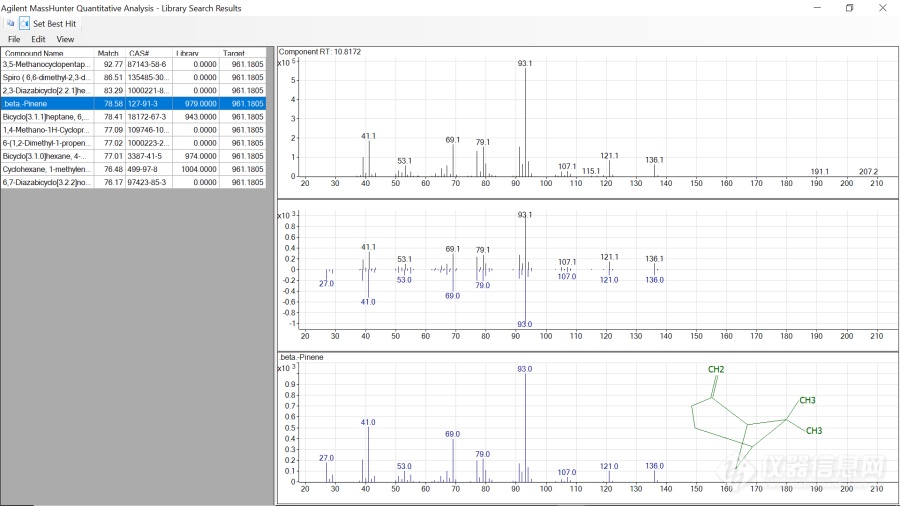This screenshot has height=506, width=900.
Task: Open the View menu
Action: (x=65, y=39)
